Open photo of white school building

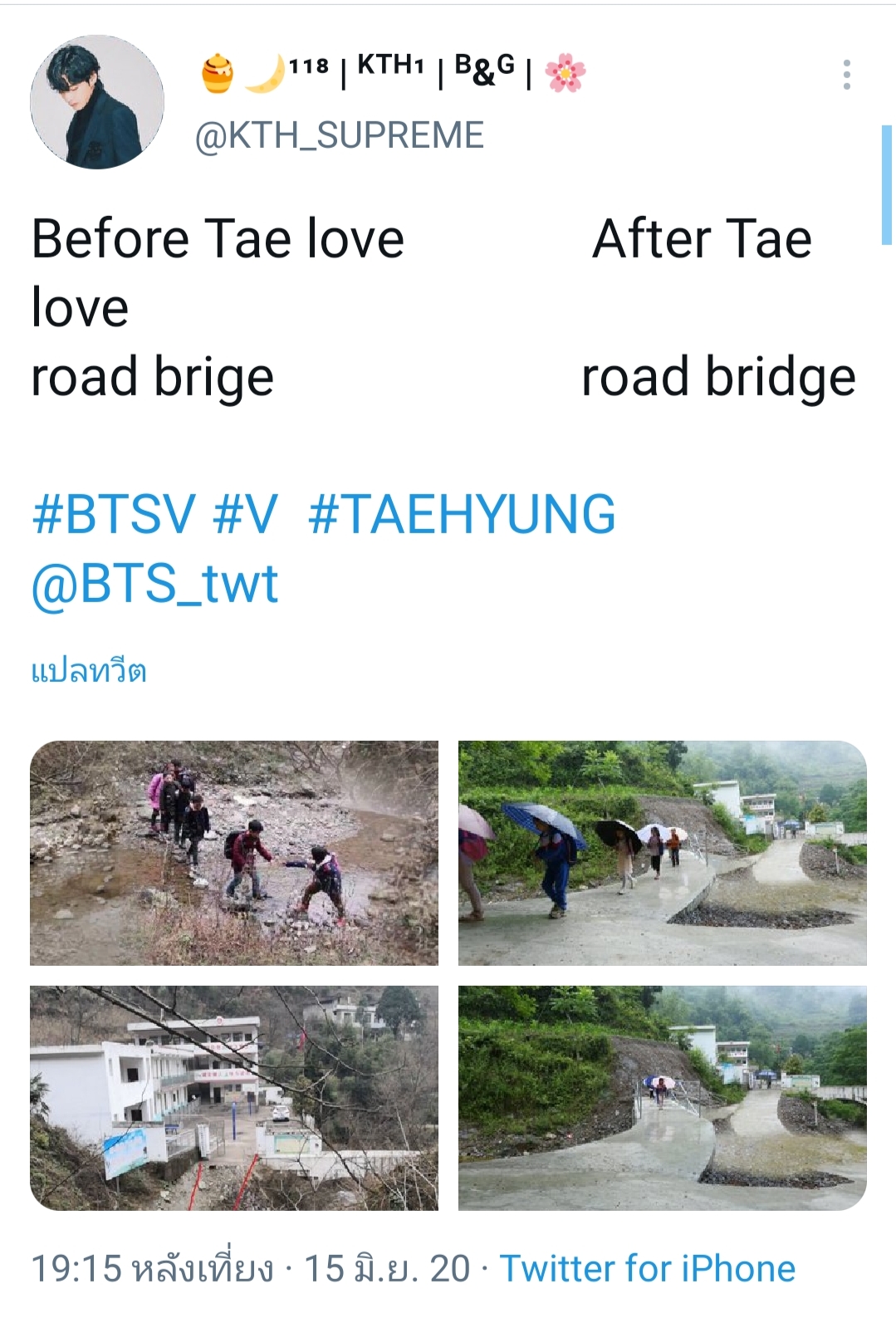(234, 1098)
